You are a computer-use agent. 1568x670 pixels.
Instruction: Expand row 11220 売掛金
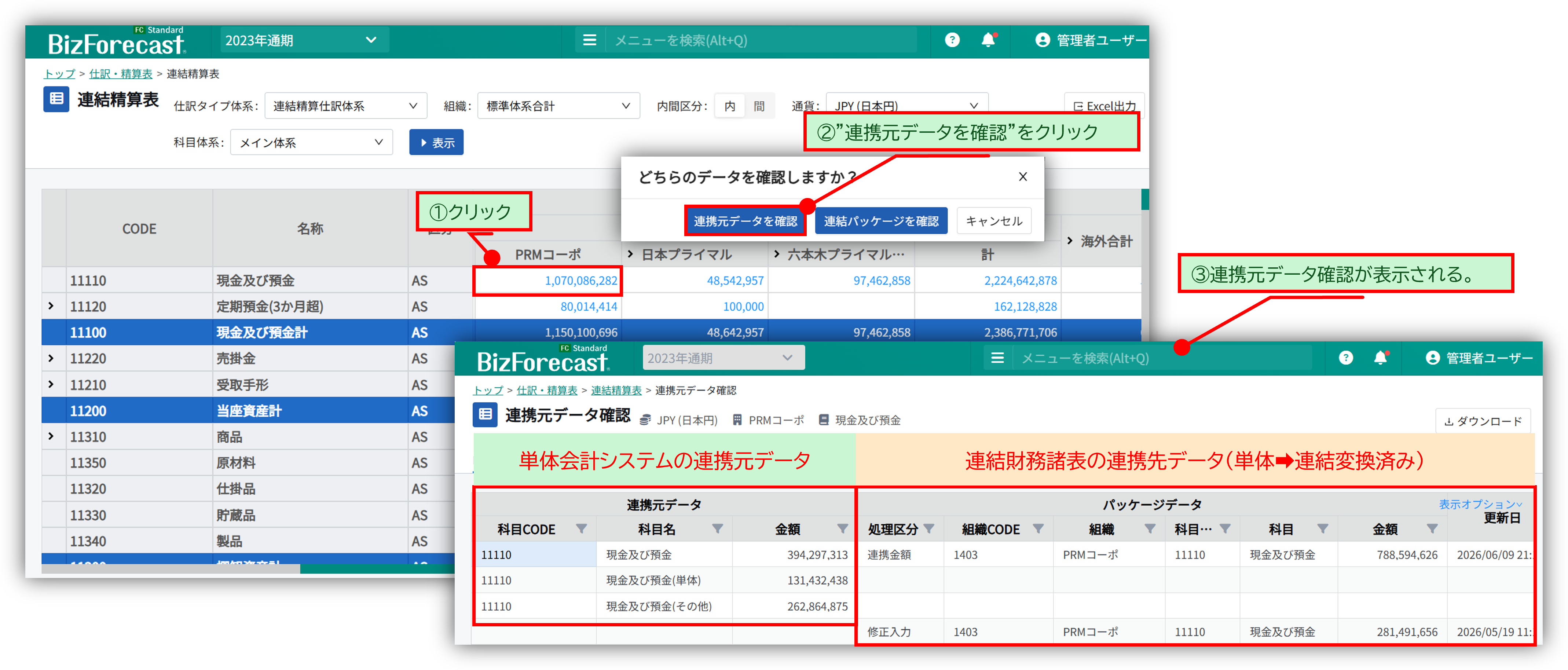click(x=51, y=358)
